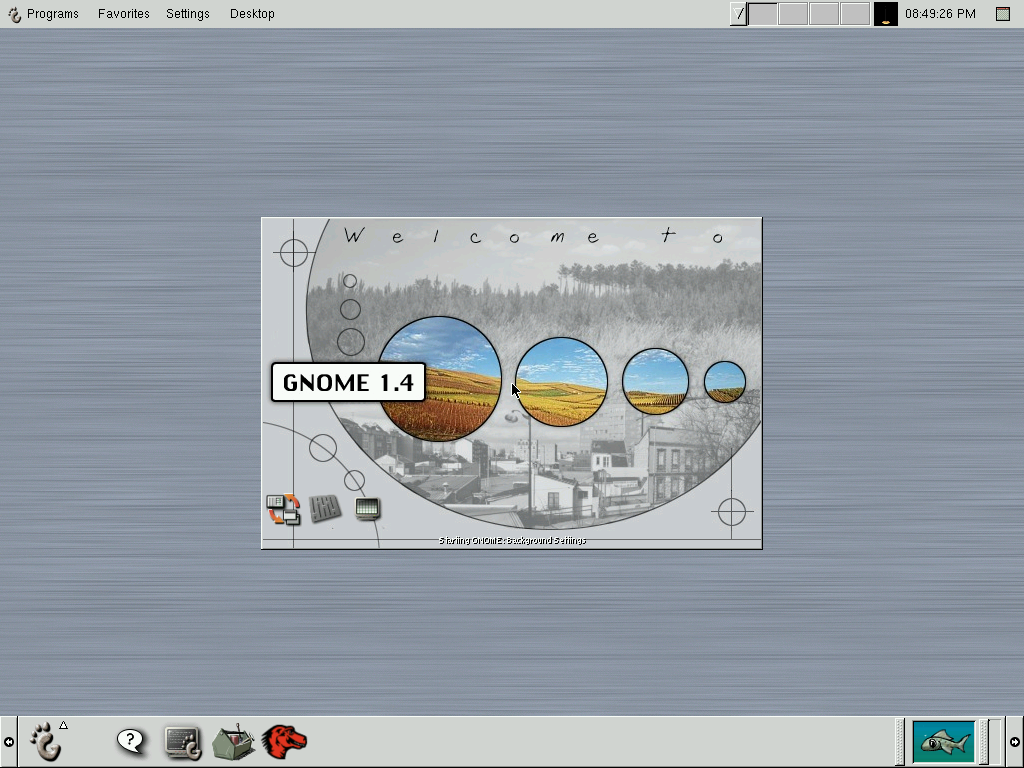Open the GNOME Control Center toolbox icon
This screenshot has width=1024, height=768.
pyautogui.click(x=234, y=741)
